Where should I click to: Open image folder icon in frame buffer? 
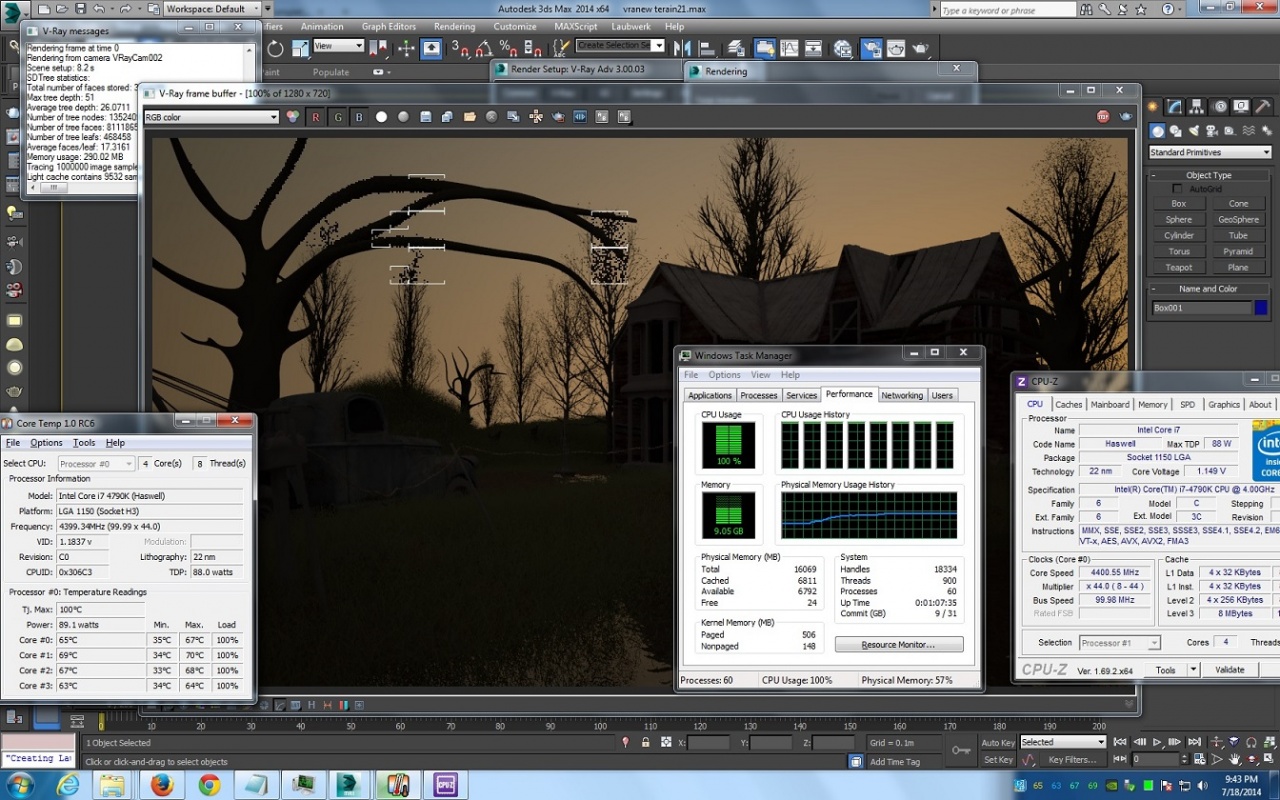pyautogui.click(x=470, y=117)
